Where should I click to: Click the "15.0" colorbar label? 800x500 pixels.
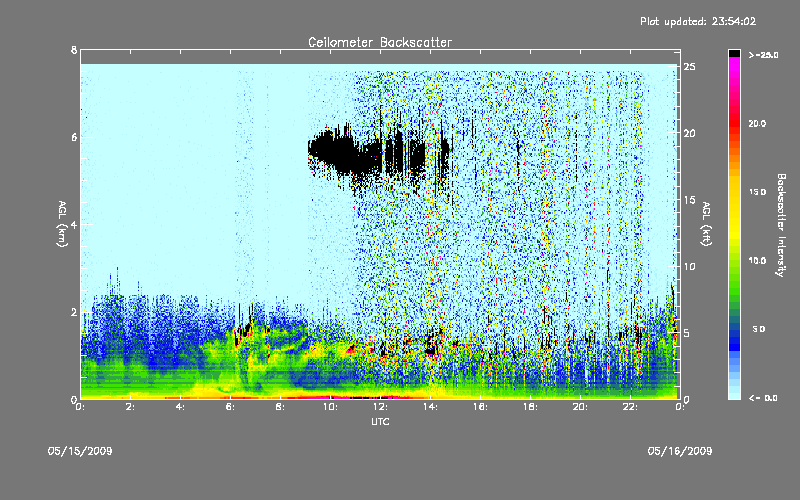pos(757,192)
